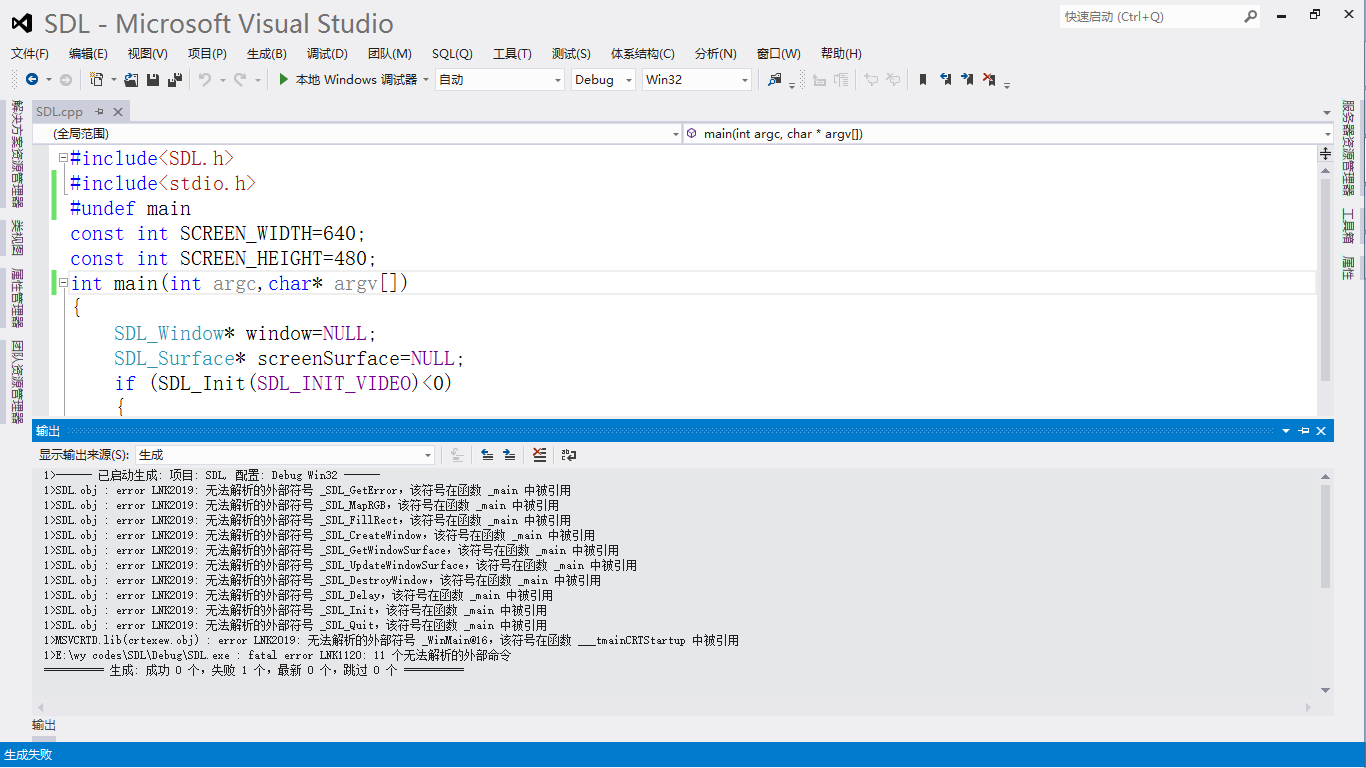Collapse the #include region outline toggle
The width and height of the screenshot is (1366, 768).
pyautogui.click(x=63, y=158)
